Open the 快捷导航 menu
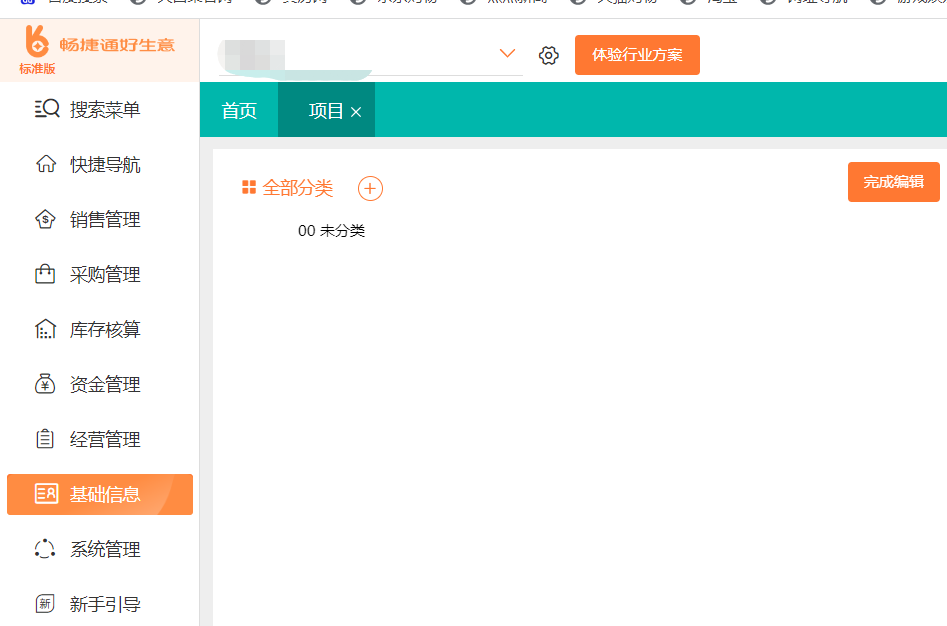This screenshot has width=947, height=626. coord(100,164)
